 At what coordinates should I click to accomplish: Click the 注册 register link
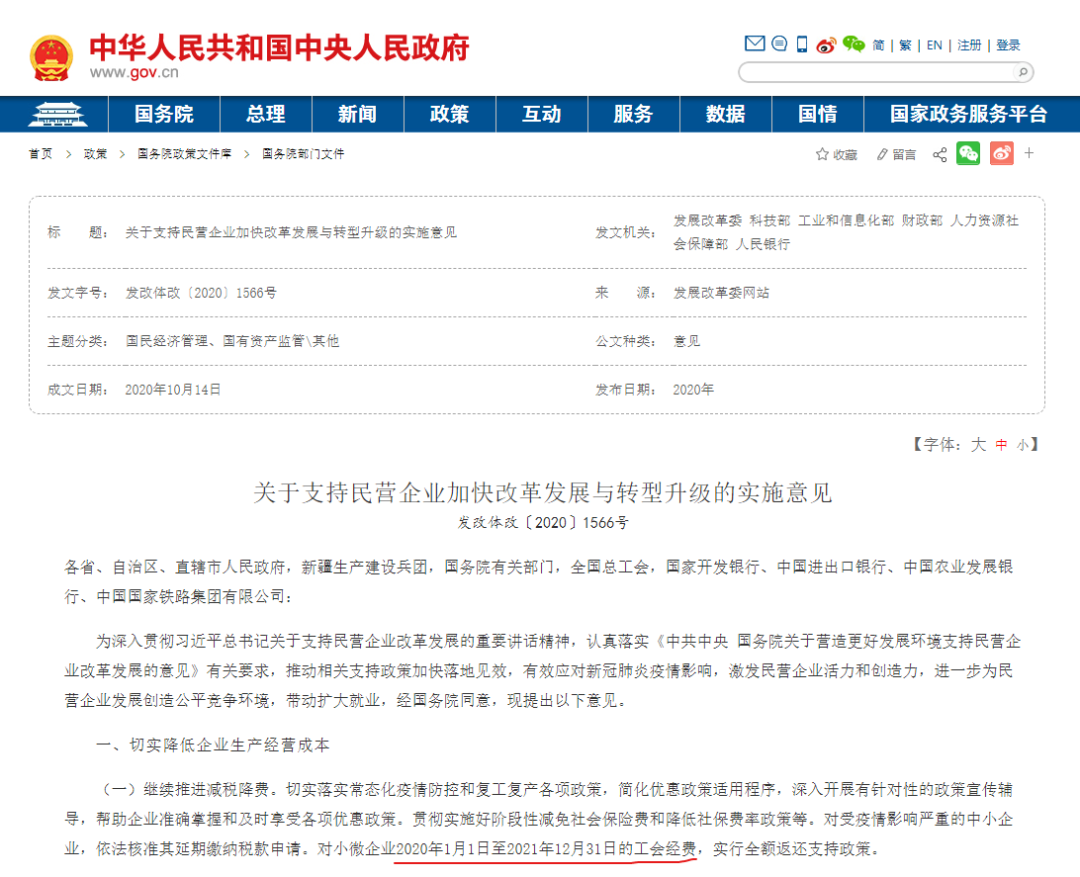(x=969, y=45)
